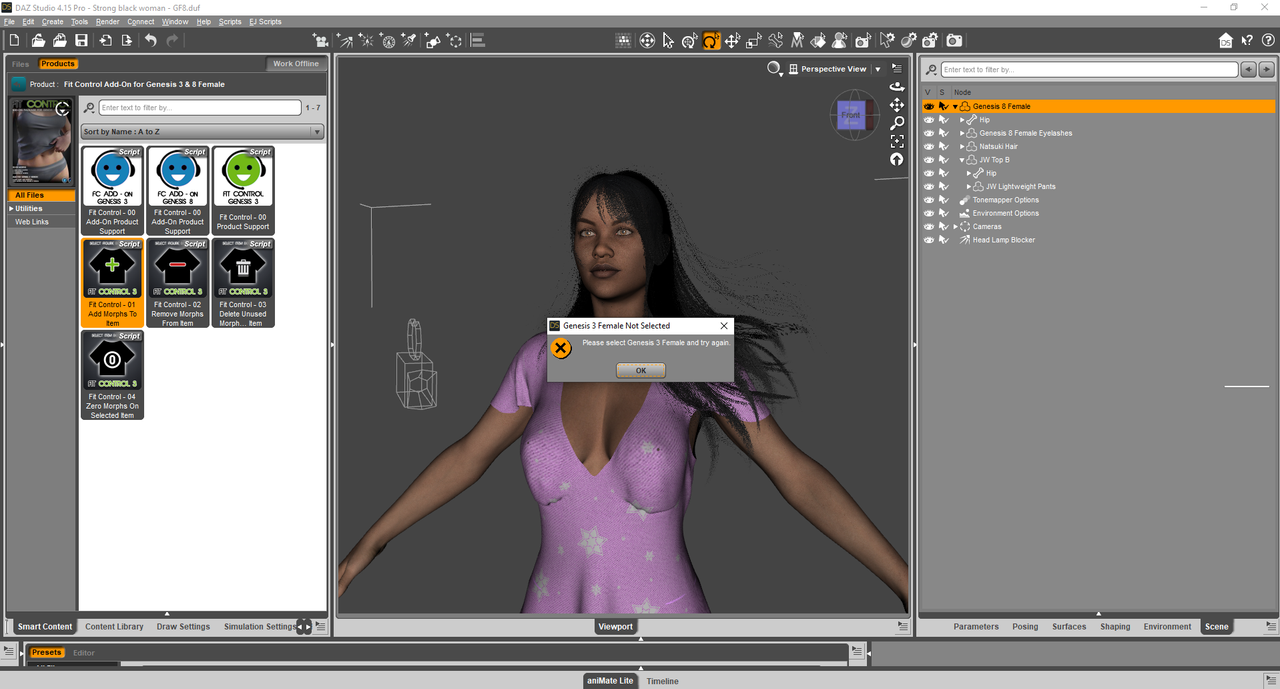Click the viewport orbit camera icon
Screen dimensions: 1280x689
tap(897, 87)
